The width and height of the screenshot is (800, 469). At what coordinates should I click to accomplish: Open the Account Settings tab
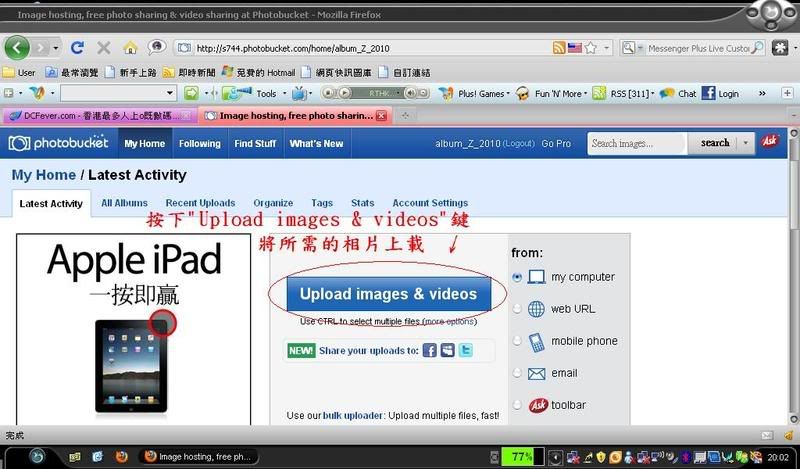pyautogui.click(x=430, y=203)
